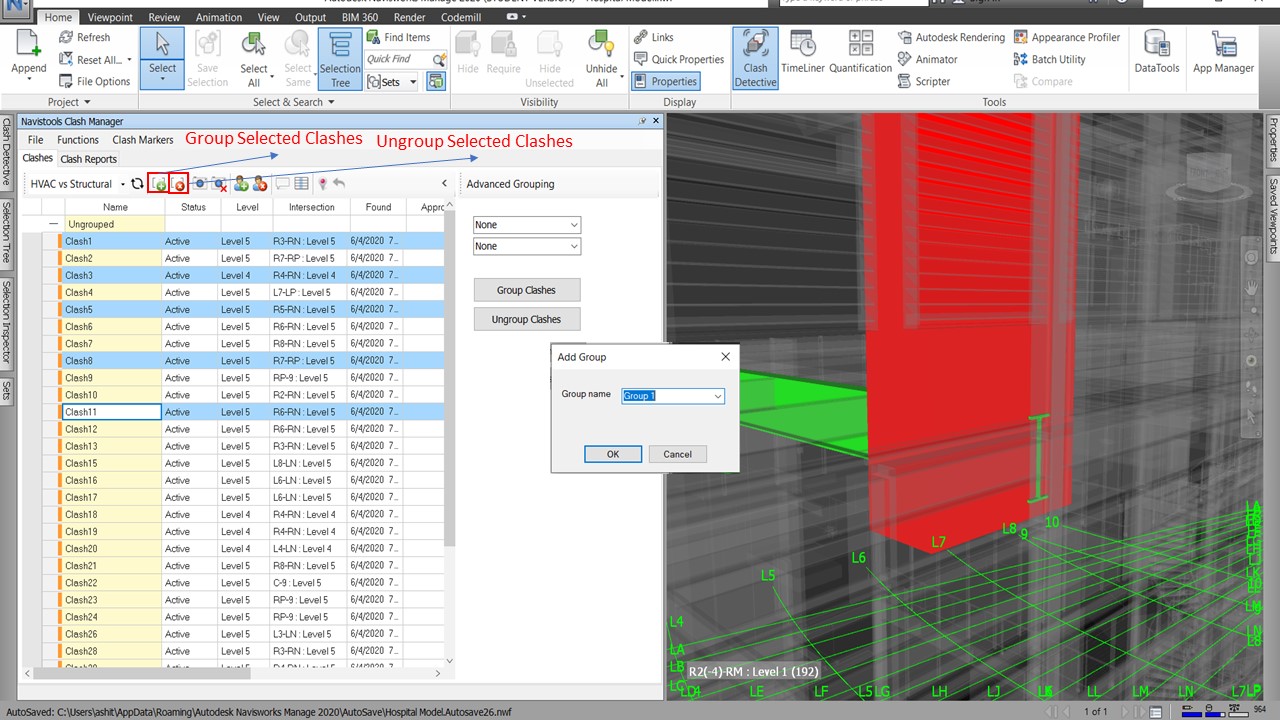Open the Quantification tool
Screen dimensions: 1280x720
[860, 53]
